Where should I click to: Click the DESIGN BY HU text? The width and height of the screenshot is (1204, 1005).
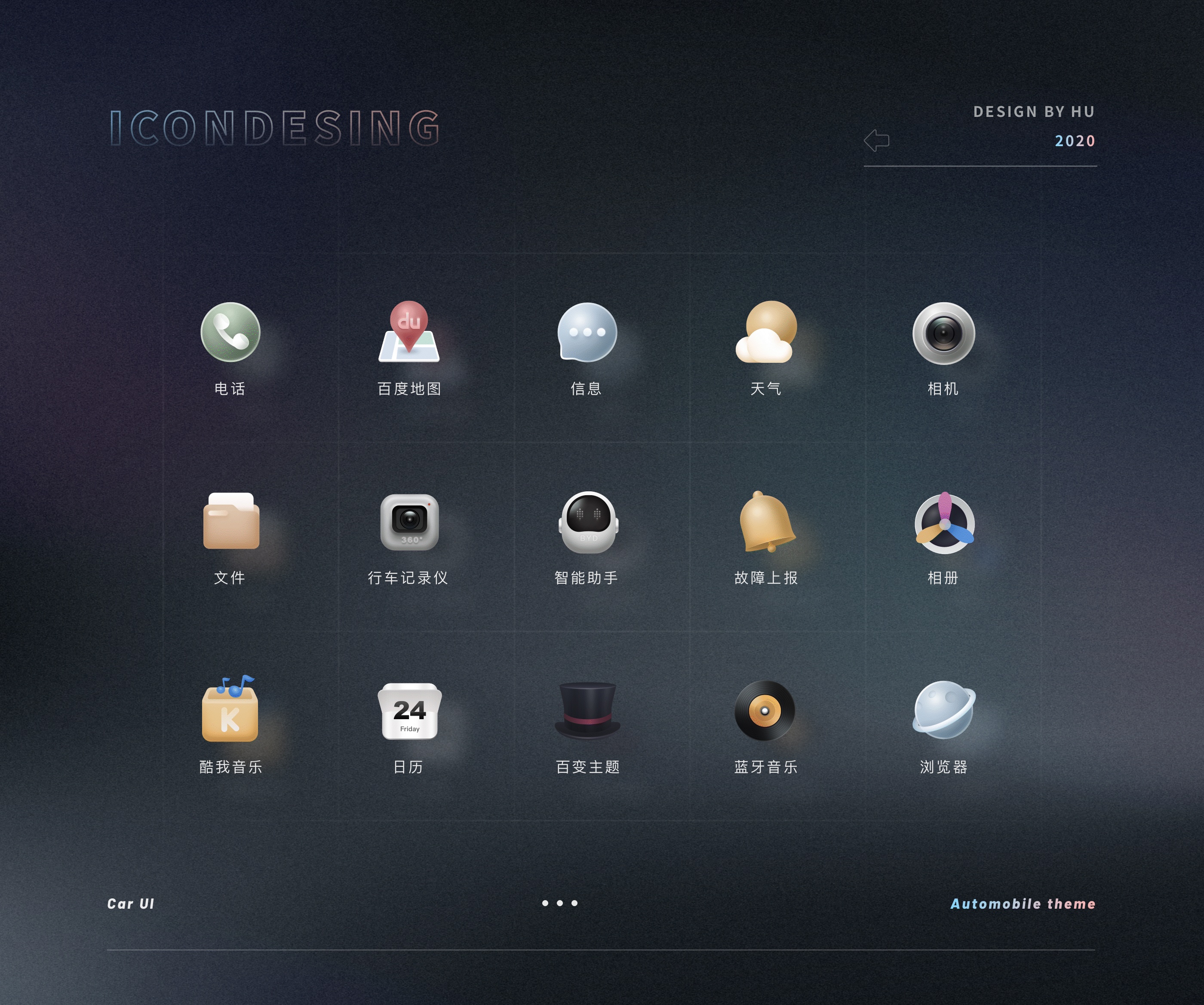(1034, 112)
